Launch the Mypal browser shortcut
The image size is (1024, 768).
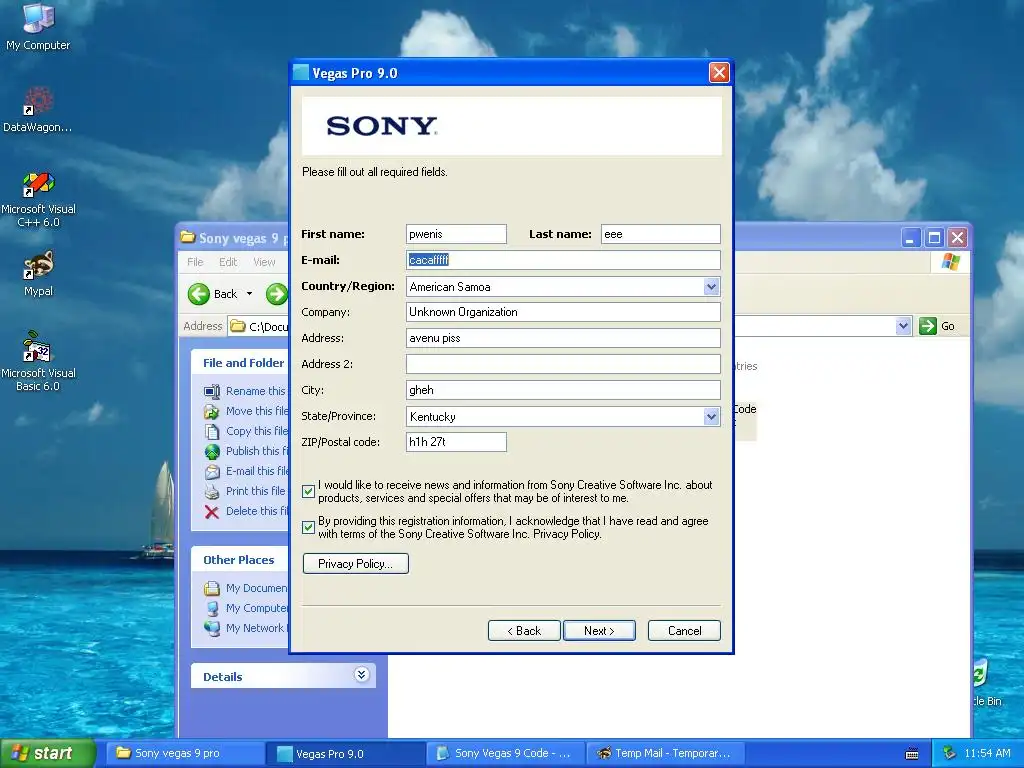(x=38, y=273)
